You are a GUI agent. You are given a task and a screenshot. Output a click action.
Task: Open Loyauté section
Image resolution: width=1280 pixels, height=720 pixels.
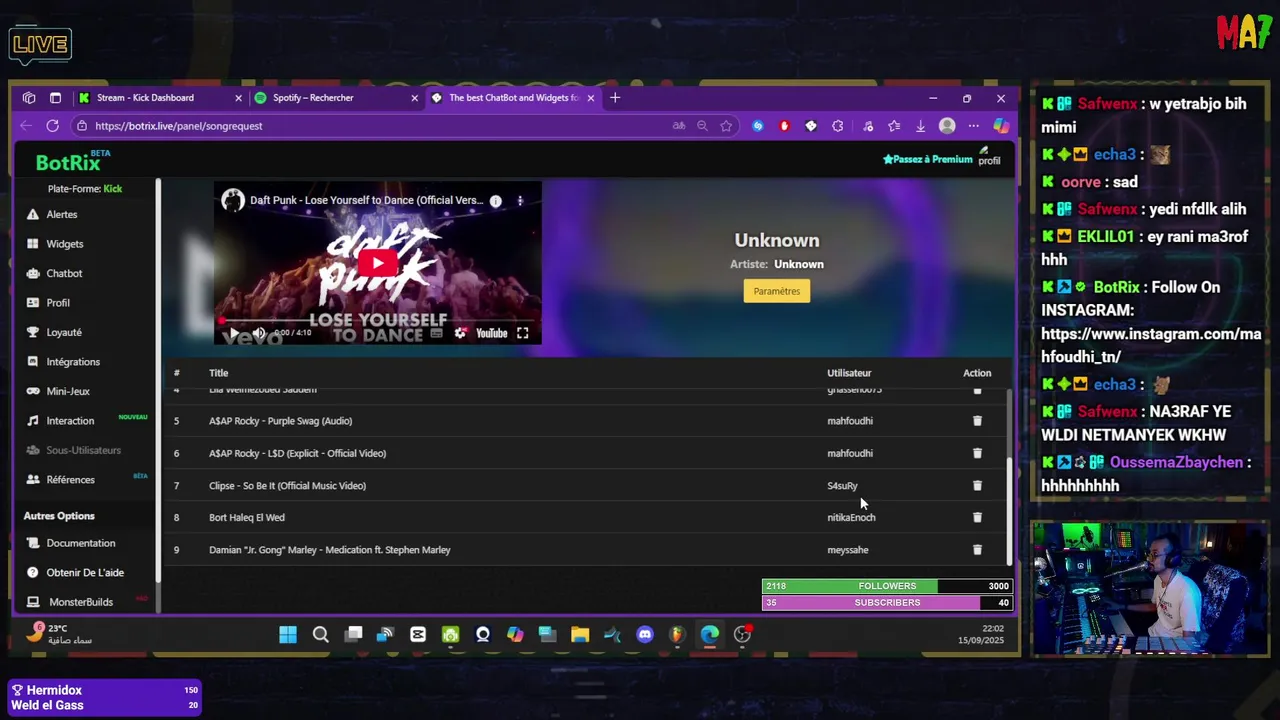click(64, 332)
